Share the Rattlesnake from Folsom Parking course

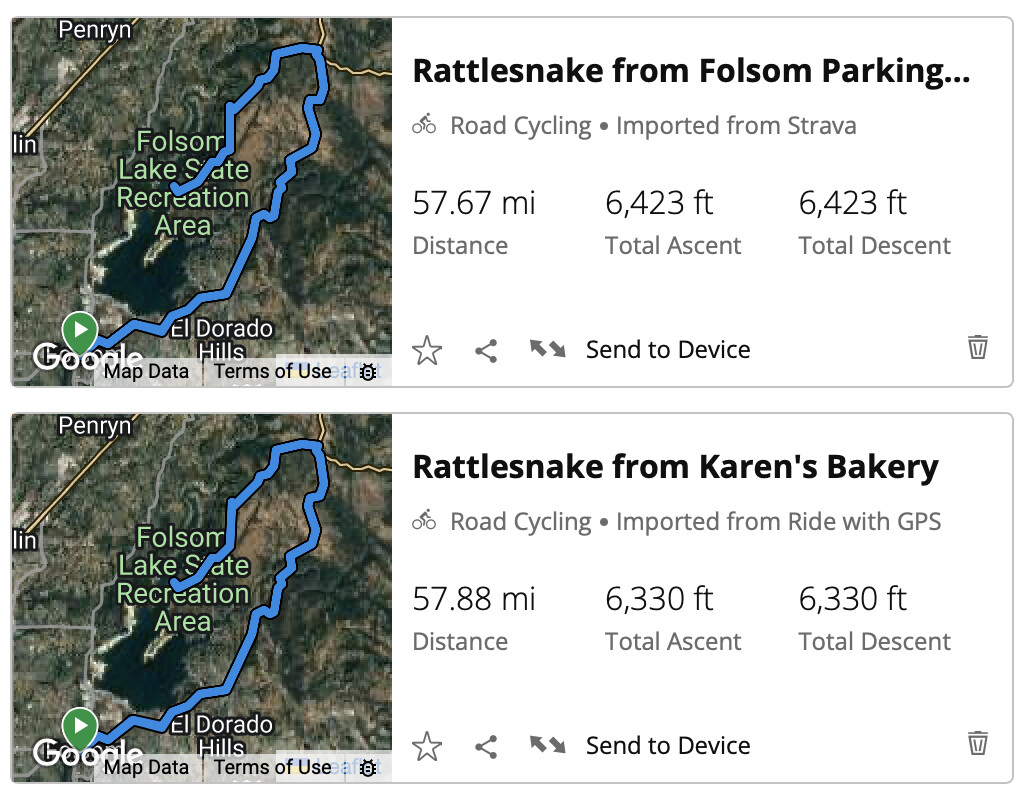click(x=486, y=351)
